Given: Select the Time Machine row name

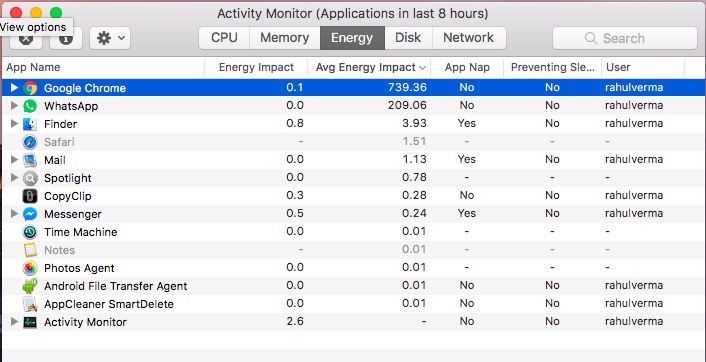Looking at the screenshot, I should click(81, 232).
